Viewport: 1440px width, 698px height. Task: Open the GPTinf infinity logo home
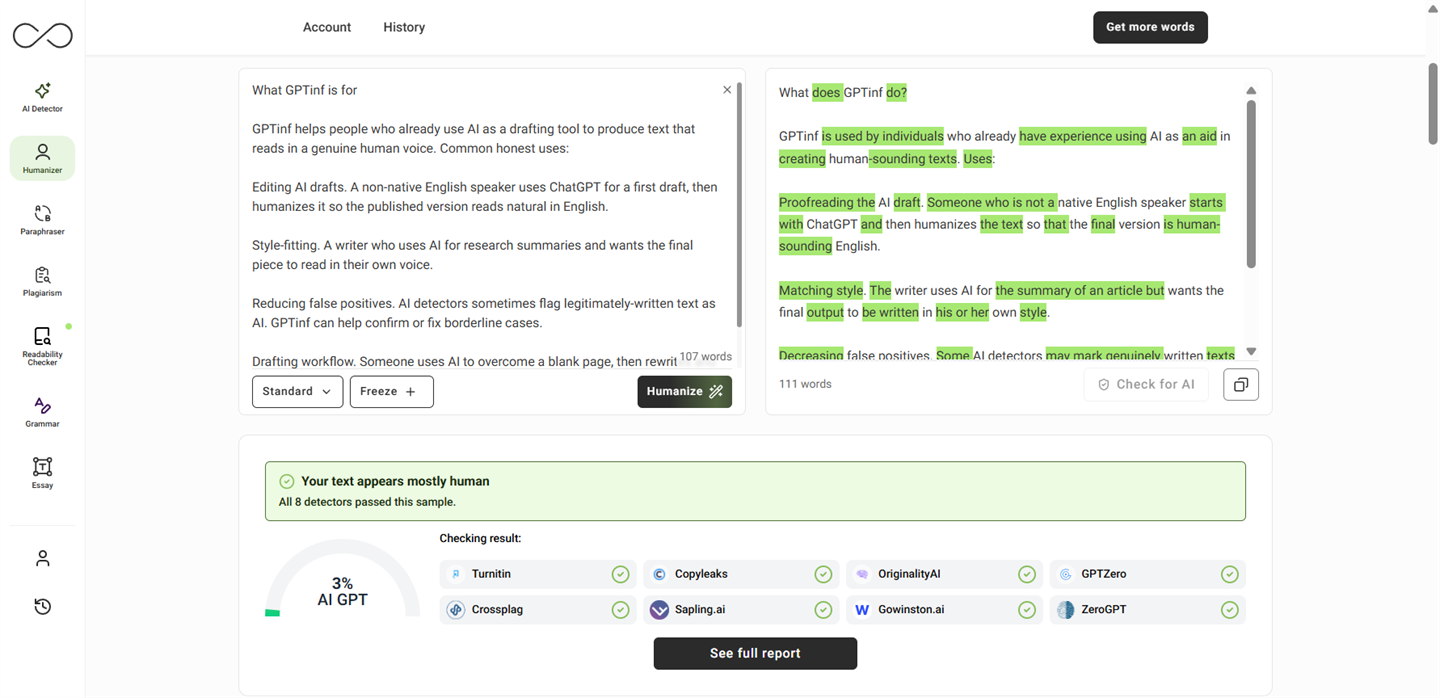coord(42,35)
